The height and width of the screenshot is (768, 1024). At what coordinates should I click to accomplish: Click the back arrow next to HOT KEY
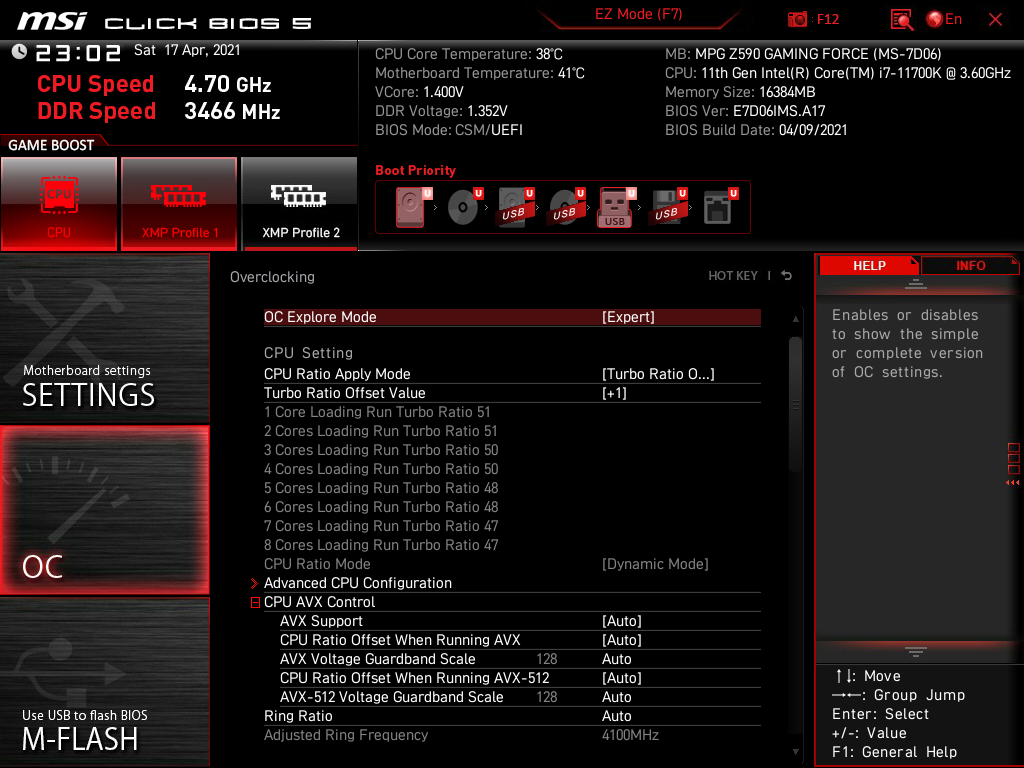click(787, 276)
